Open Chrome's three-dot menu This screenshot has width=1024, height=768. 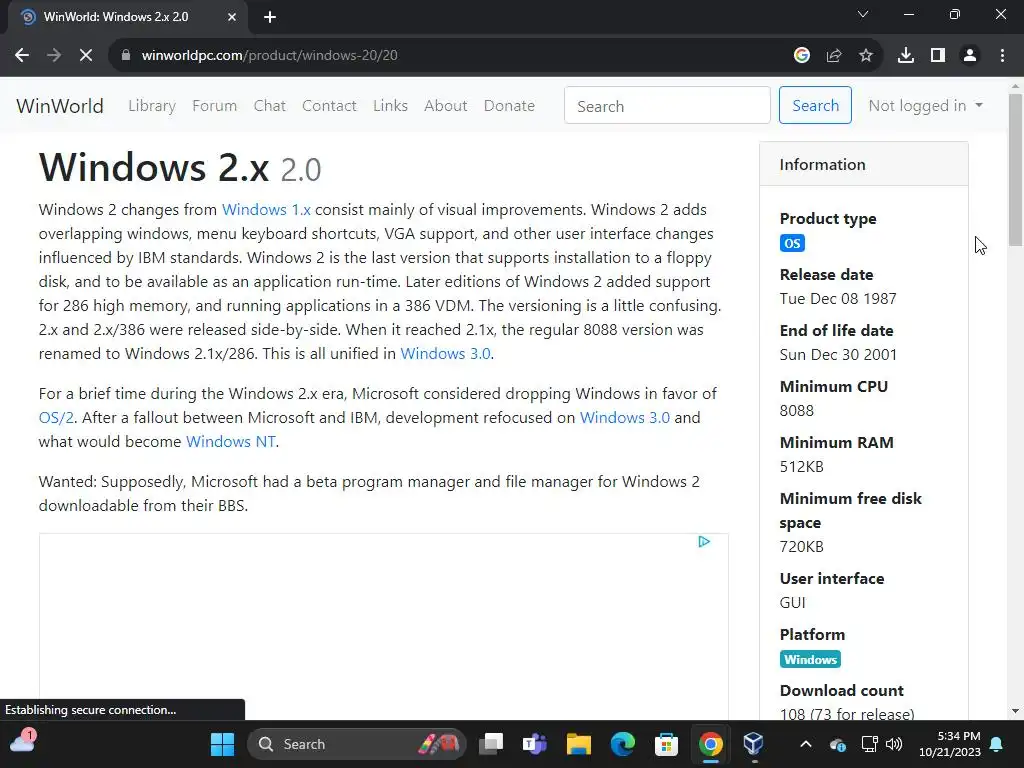pyautogui.click(x=1002, y=56)
